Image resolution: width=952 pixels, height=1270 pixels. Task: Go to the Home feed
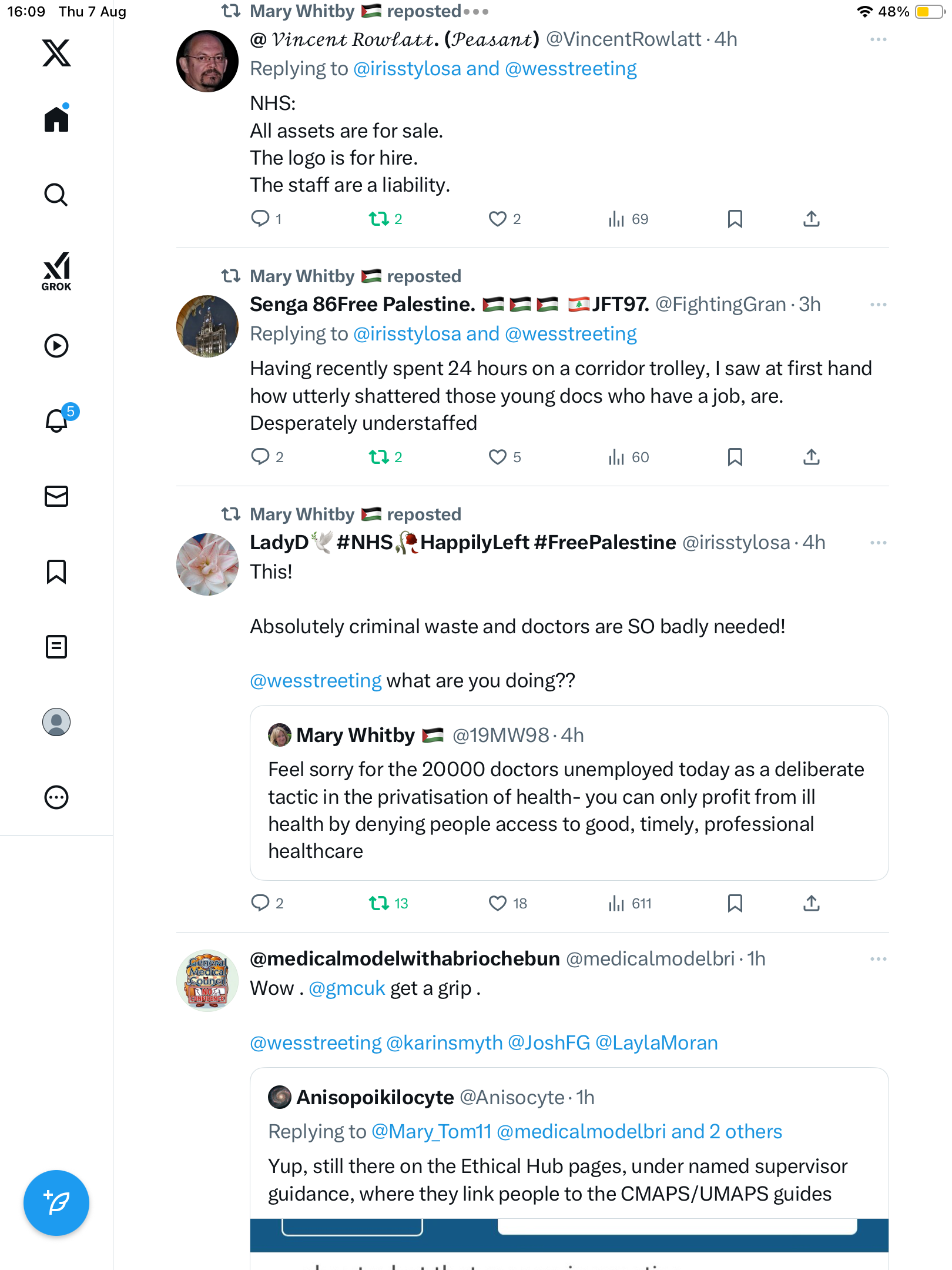[56, 119]
